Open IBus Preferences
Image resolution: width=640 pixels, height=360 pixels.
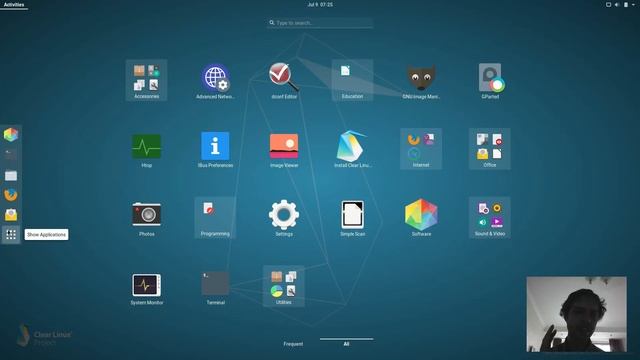(215, 149)
